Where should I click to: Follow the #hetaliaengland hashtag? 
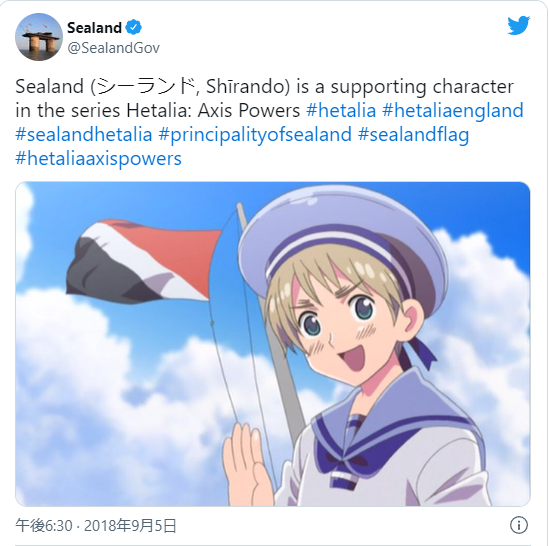(x=453, y=111)
